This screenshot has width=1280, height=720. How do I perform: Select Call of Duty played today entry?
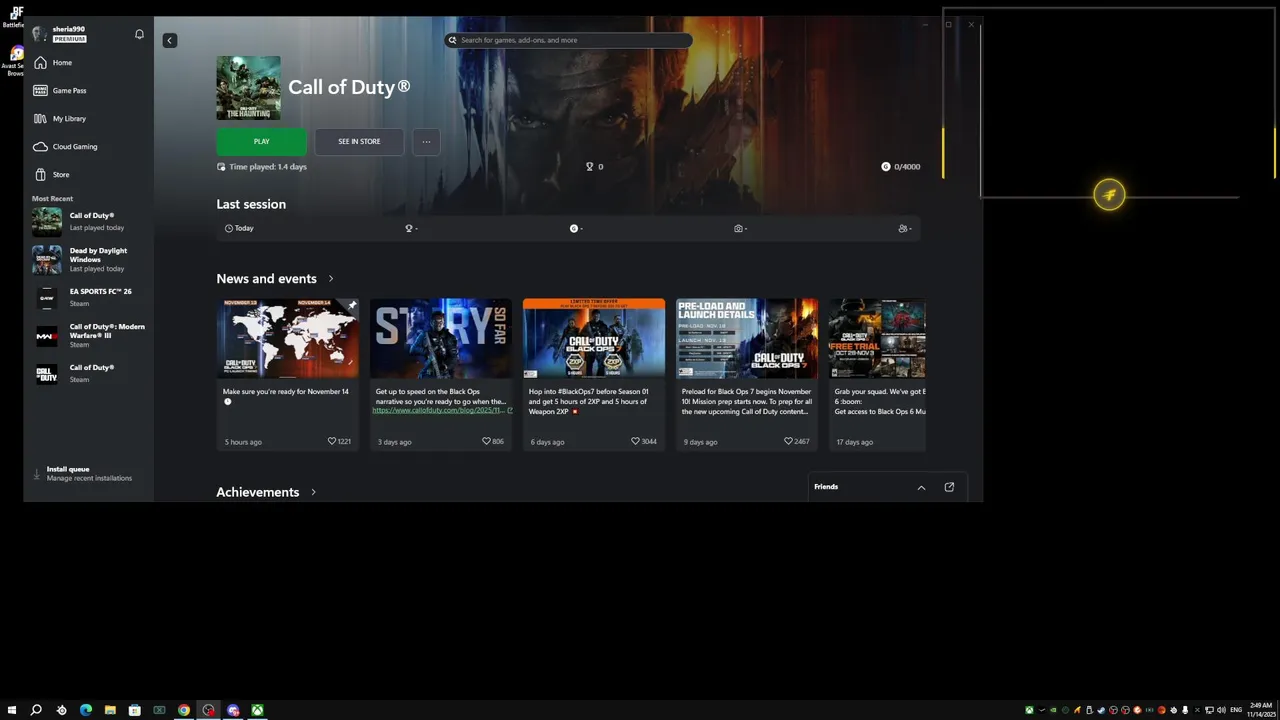tap(88, 221)
